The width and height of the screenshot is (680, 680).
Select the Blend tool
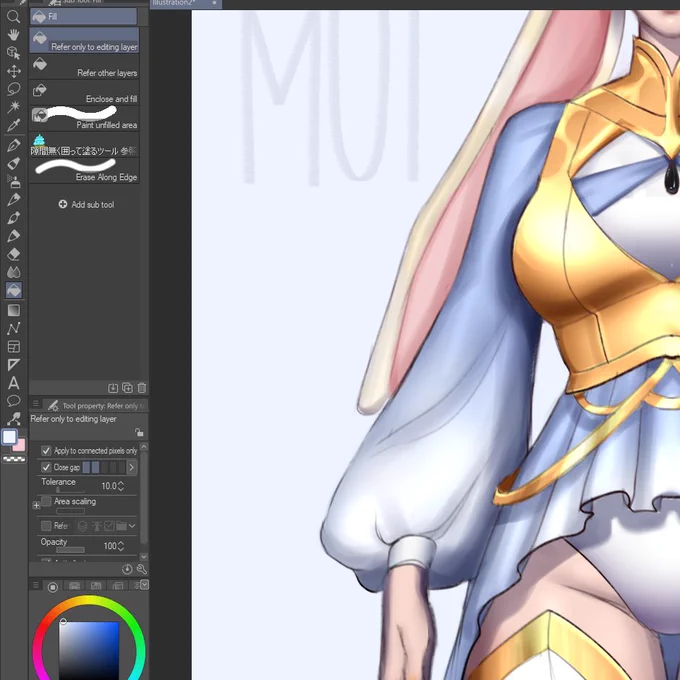[13, 272]
